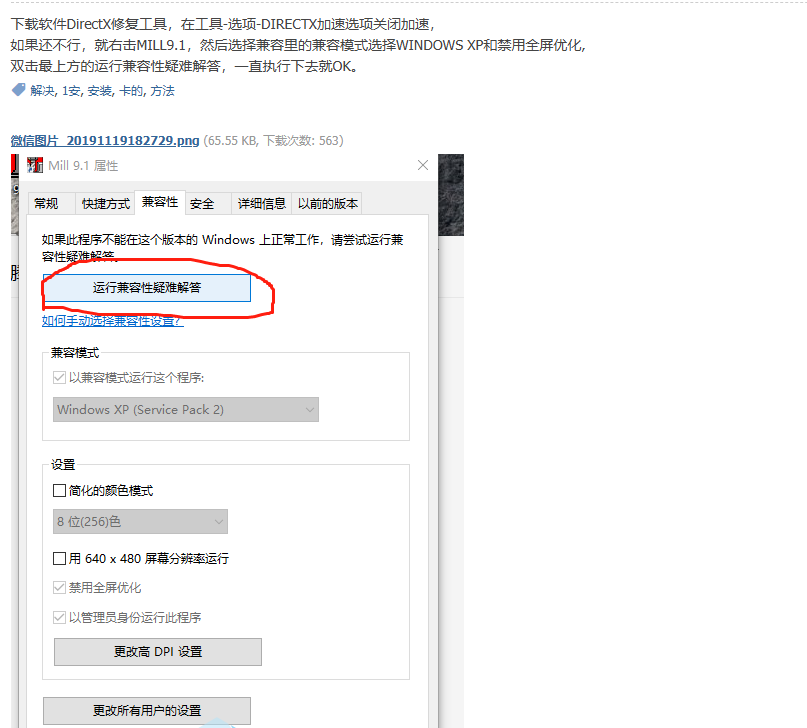Image resolution: width=807 pixels, height=728 pixels.
Task: Switch to the 常规 tab
Action: (x=46, y=204)
